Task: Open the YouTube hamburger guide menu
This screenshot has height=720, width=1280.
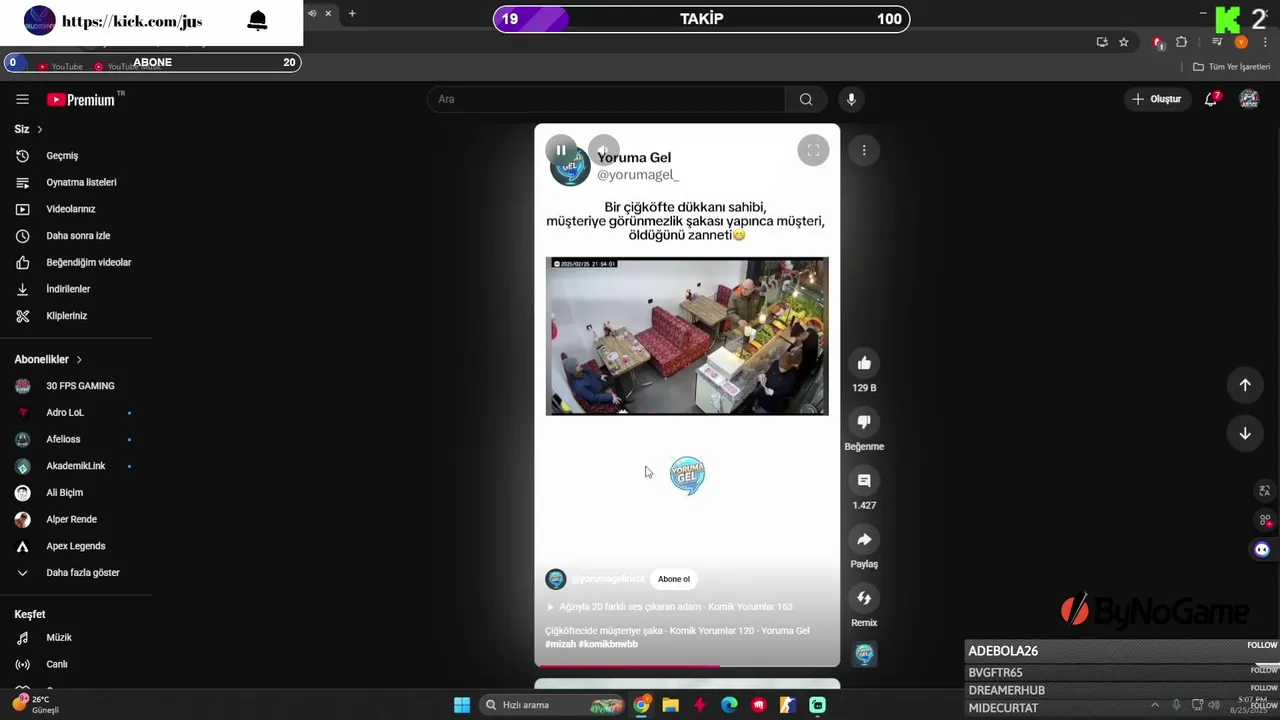Action: pos(22,99)
